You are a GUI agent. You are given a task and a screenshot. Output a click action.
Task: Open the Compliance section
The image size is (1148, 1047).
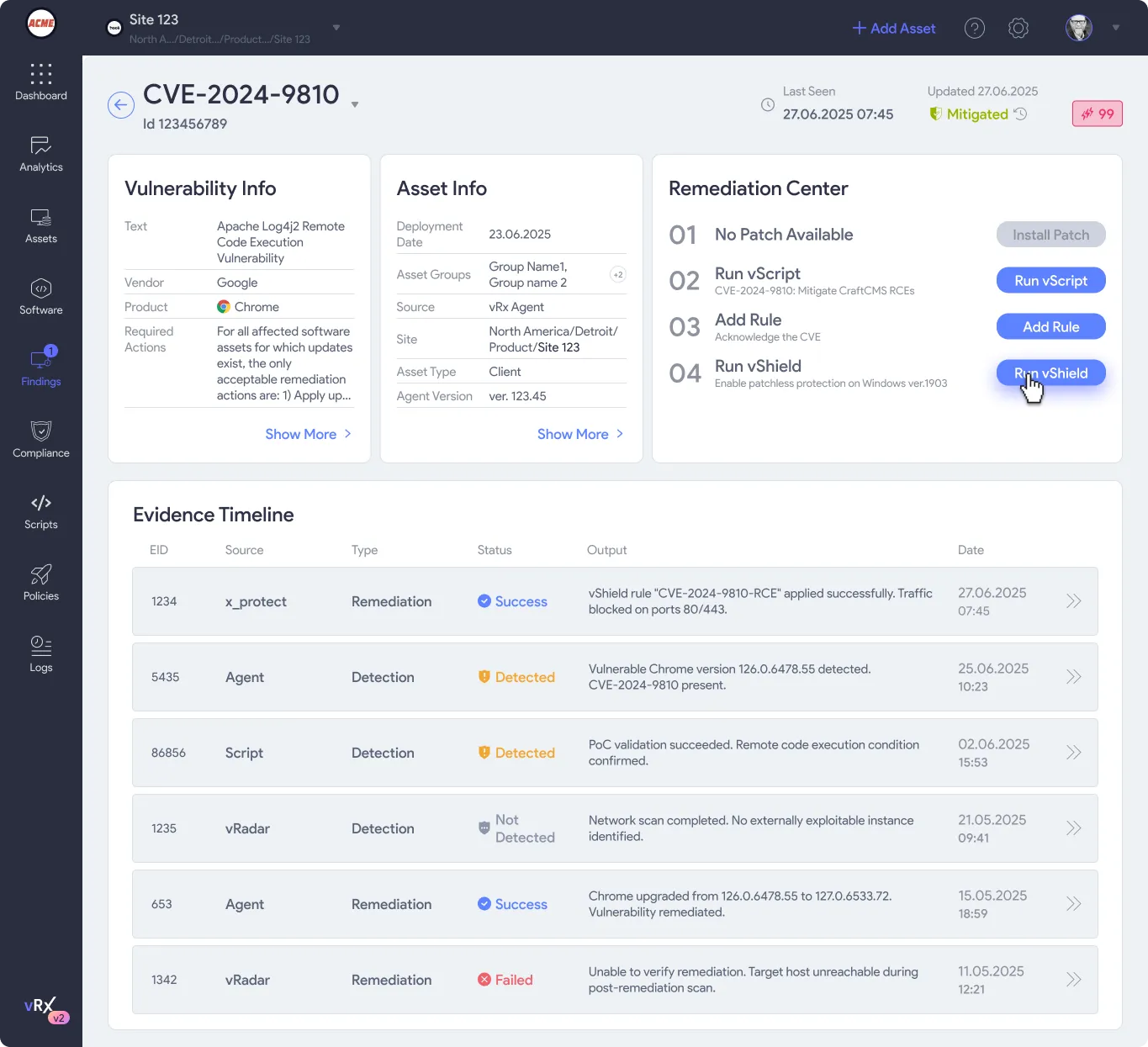click(41, 440)
